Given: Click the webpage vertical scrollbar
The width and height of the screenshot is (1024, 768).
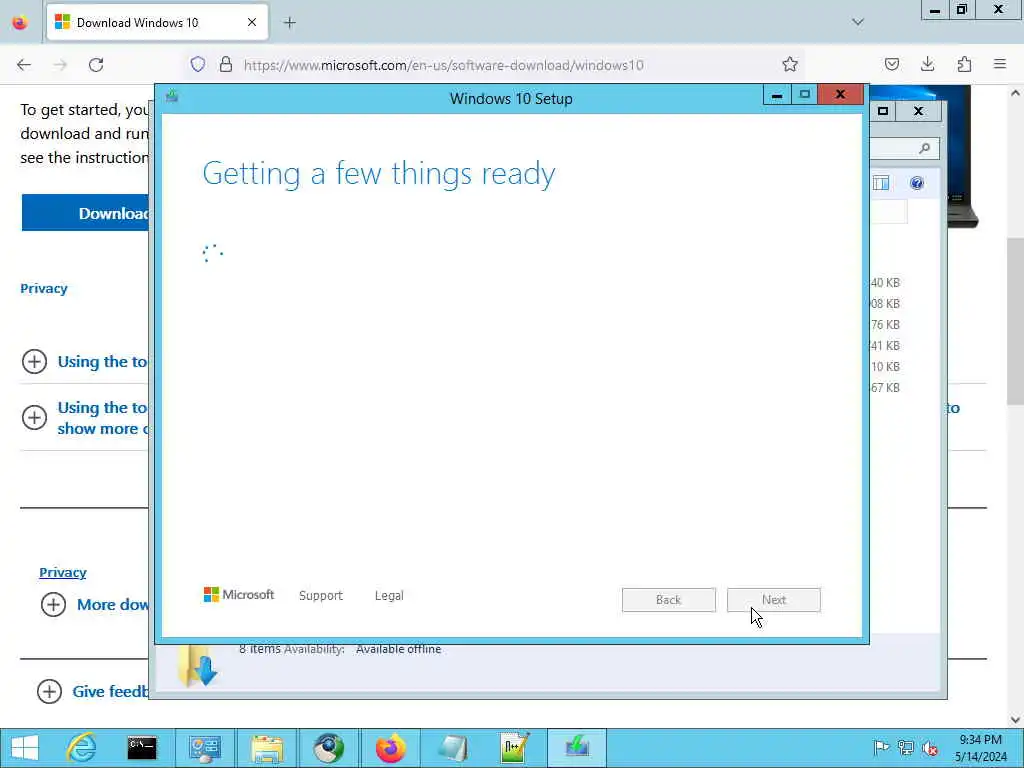Looking at the screenshot, I should click(x=1016, y=321).
